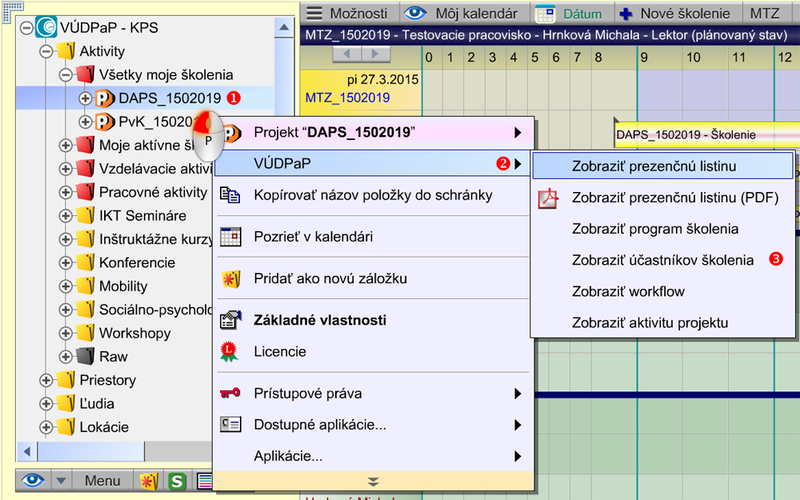Open the dropdown arrow next to Menu
The width and height of the screenshot is (800, 500).
[x=61, y=481]
